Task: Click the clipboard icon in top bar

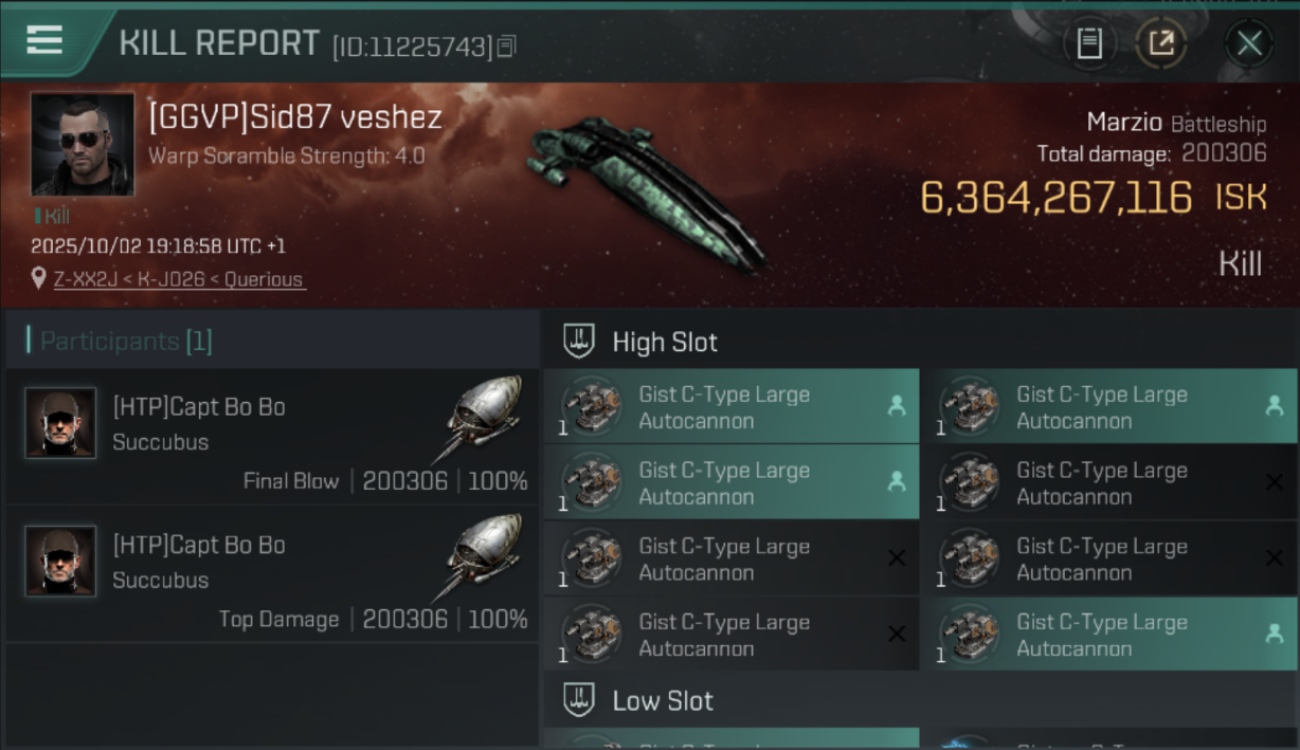Action: coord(1089,43)
